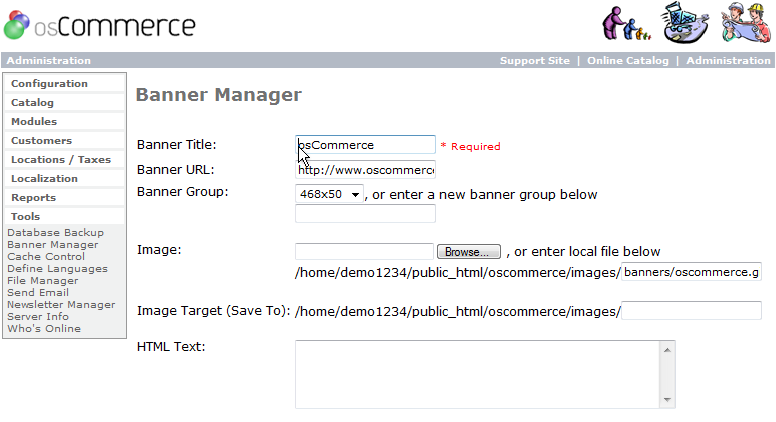Click the Administration link in the right header
776x422 pixels.
click(x=728, y=60)
